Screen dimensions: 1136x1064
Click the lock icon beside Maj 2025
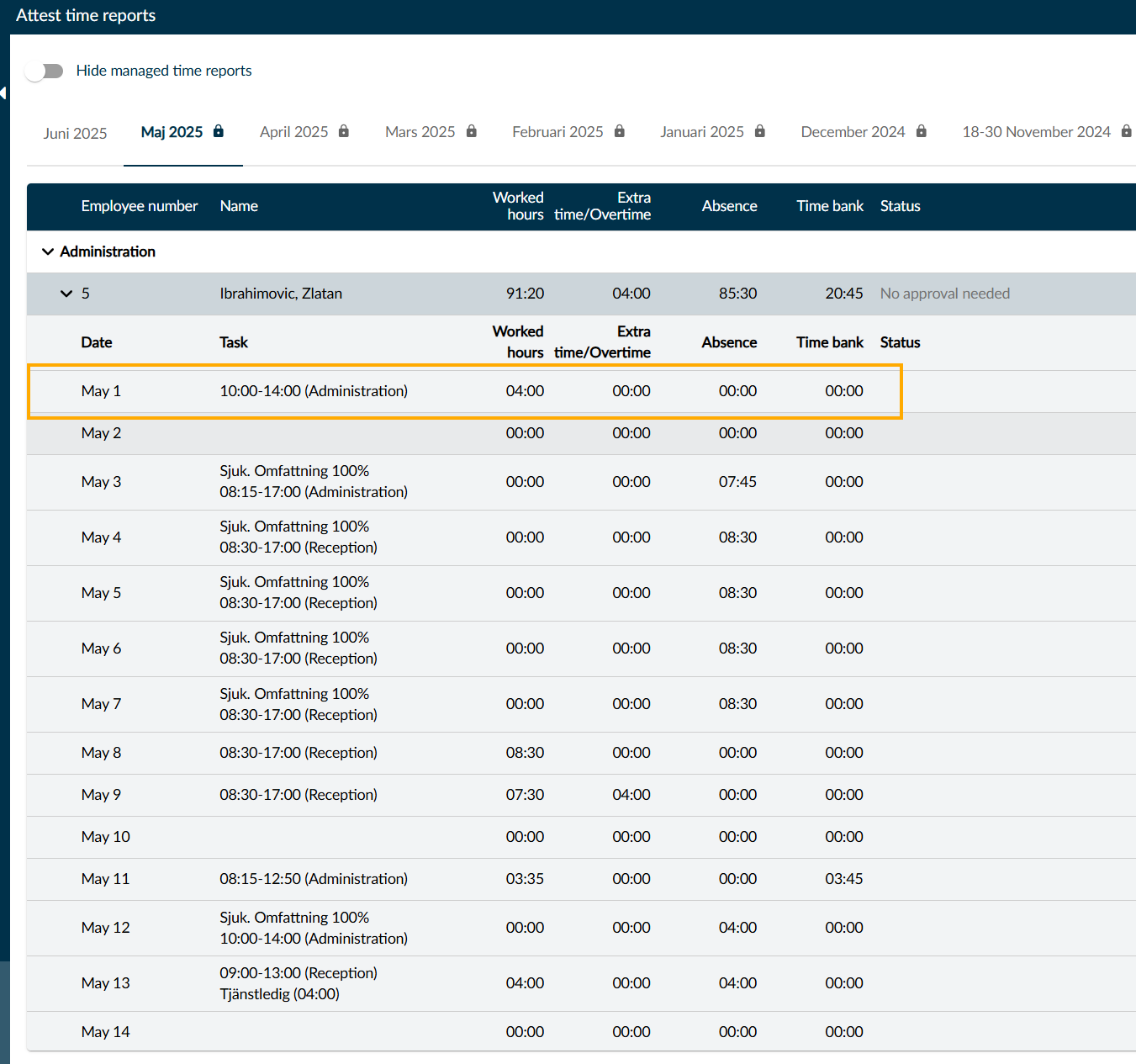tap(219, 131)
